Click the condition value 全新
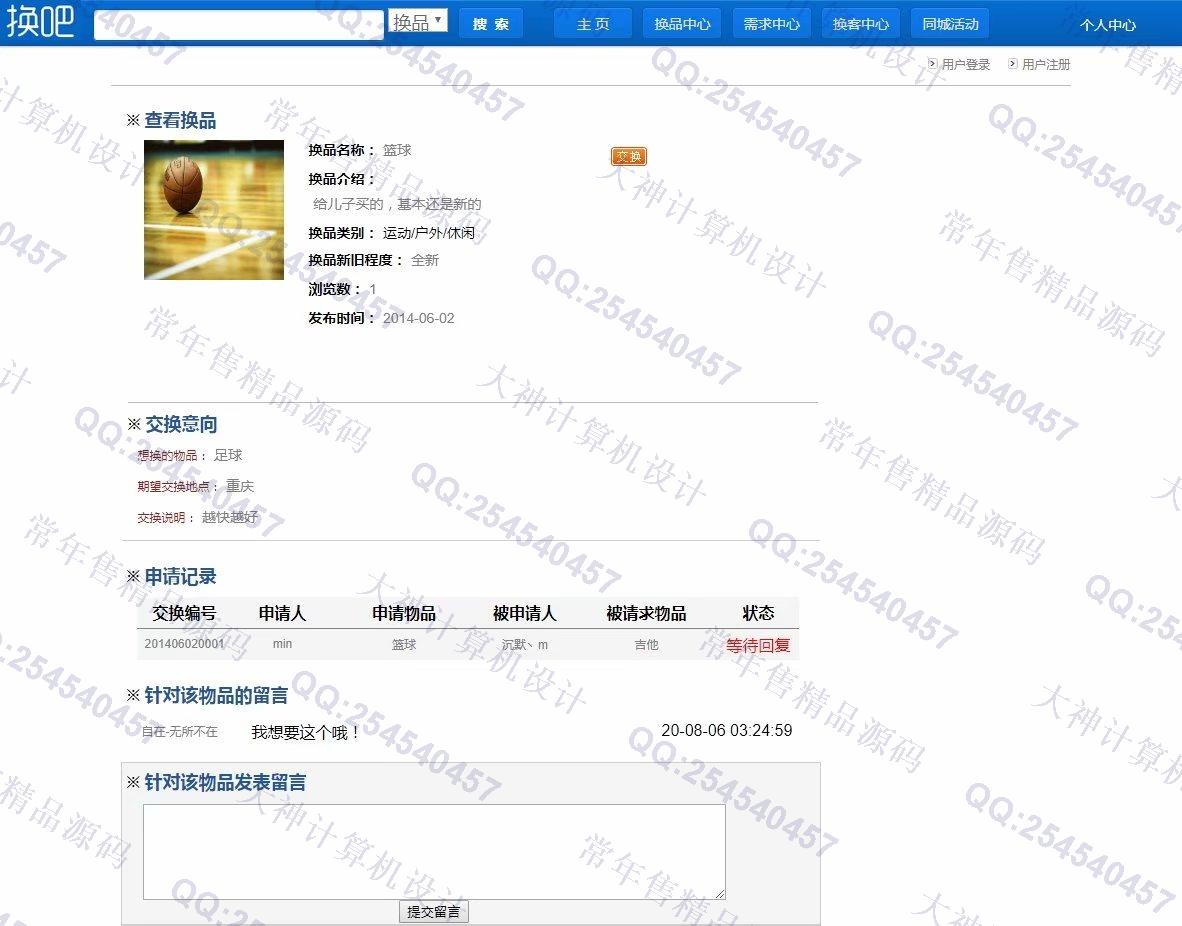Viewport: 1182px width, 926px height. click(x=425, y=260)
